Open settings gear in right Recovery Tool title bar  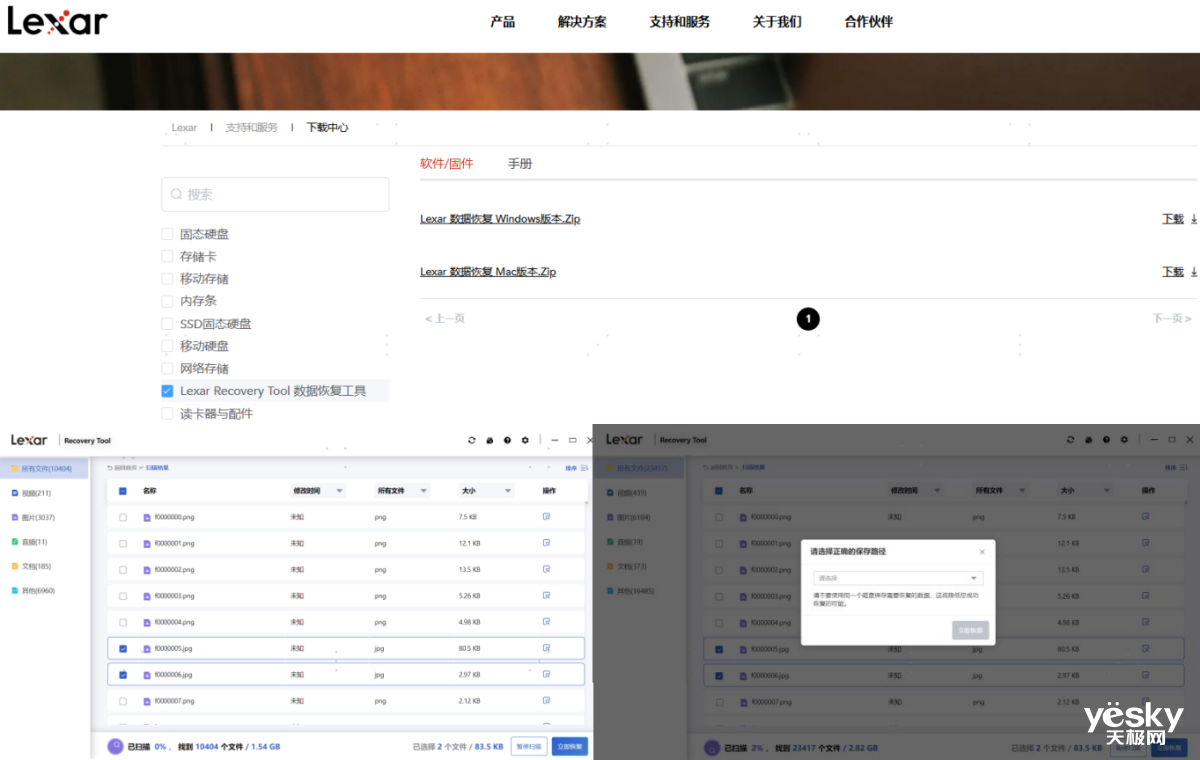click(1124, 440)
